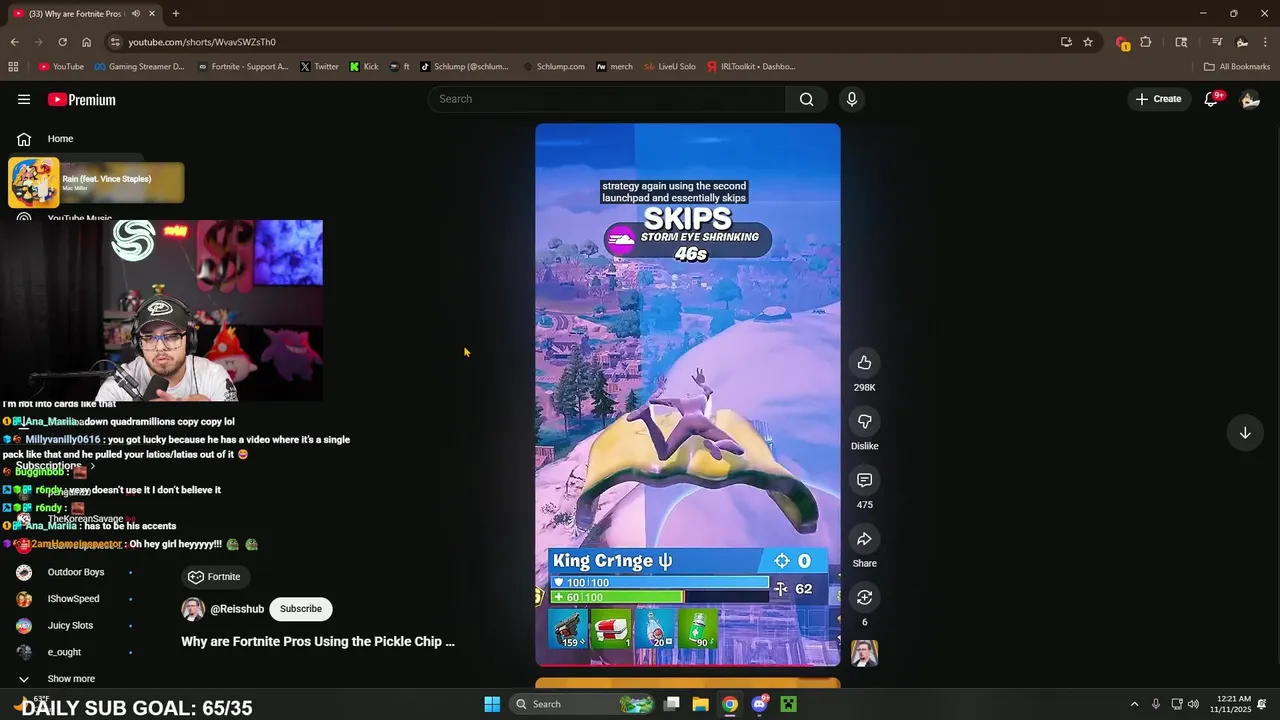Open the channel sound thumbnail below Remix

click(865, 653)
